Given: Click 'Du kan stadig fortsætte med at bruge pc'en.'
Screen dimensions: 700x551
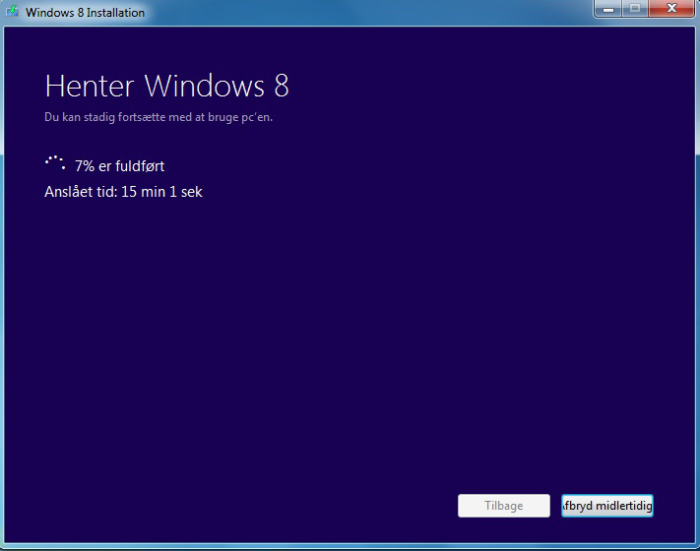Looking at the screenshot, I should tap(158, 117).
